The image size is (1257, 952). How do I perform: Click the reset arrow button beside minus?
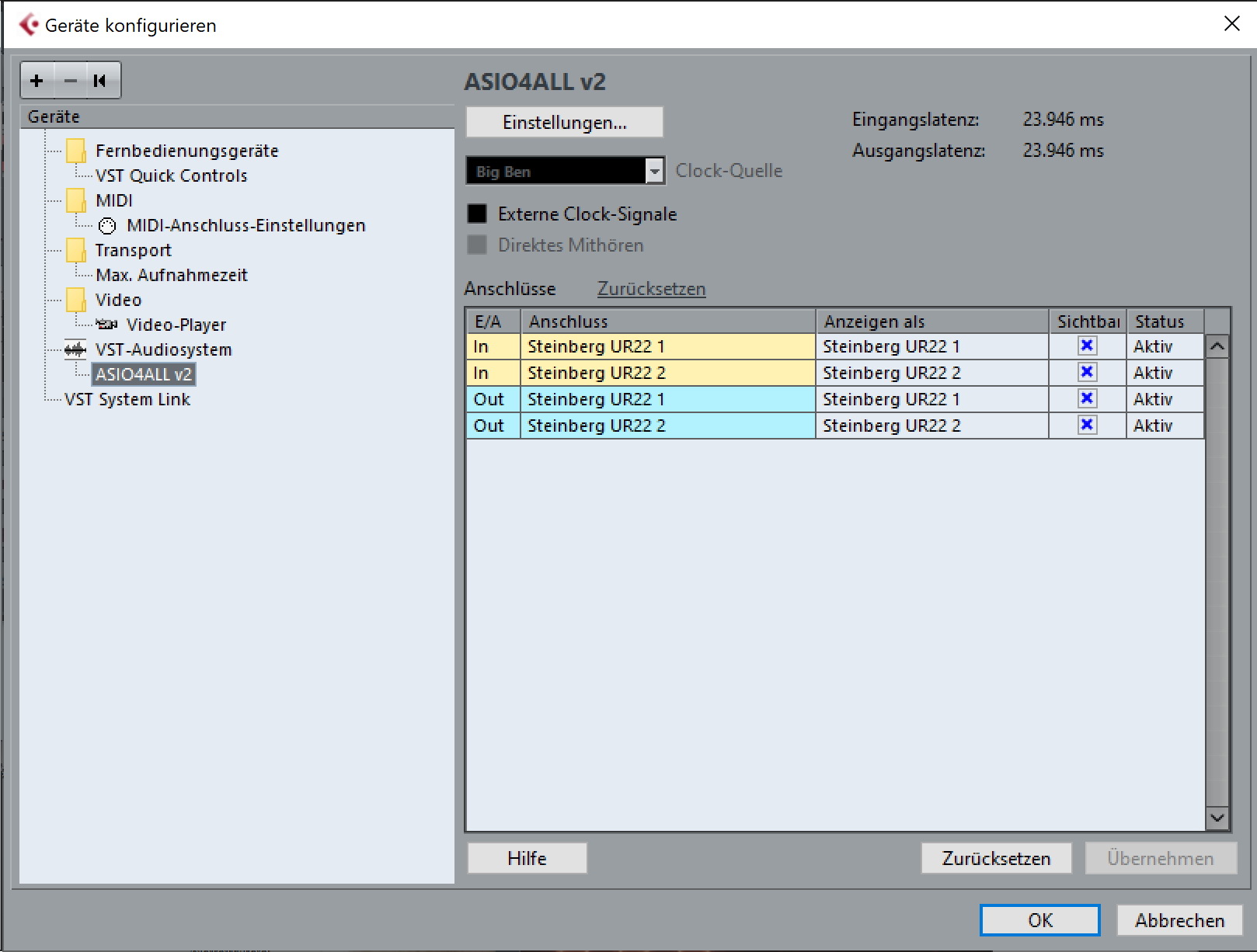coord(101,81)
